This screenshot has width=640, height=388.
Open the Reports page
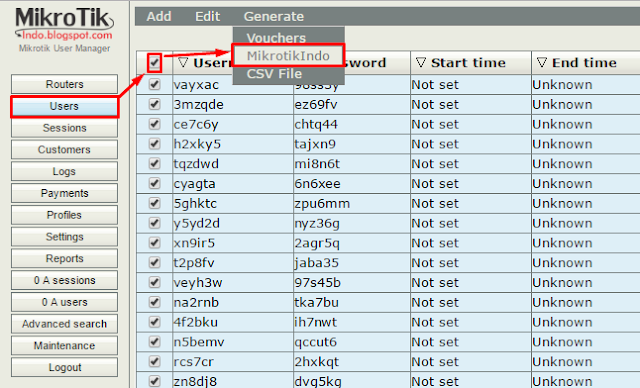pyautogui.click(x=64, y=258)
